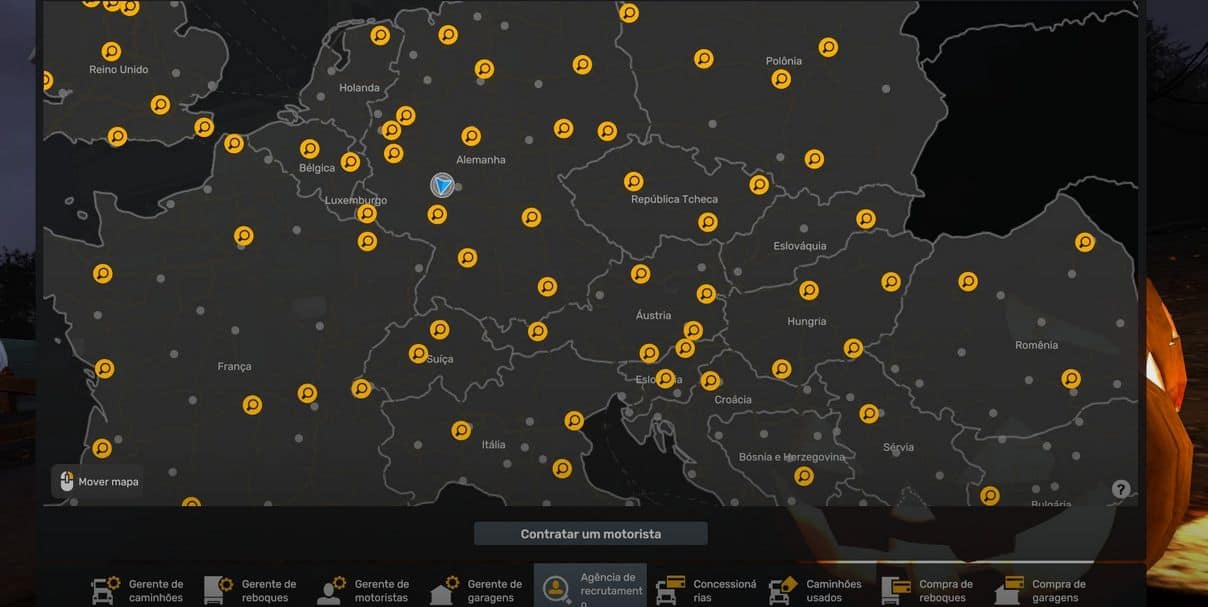Click the agency marker above Reino Unido label
Viewport: 1208px width, 607px height.
tap(111, 51)
